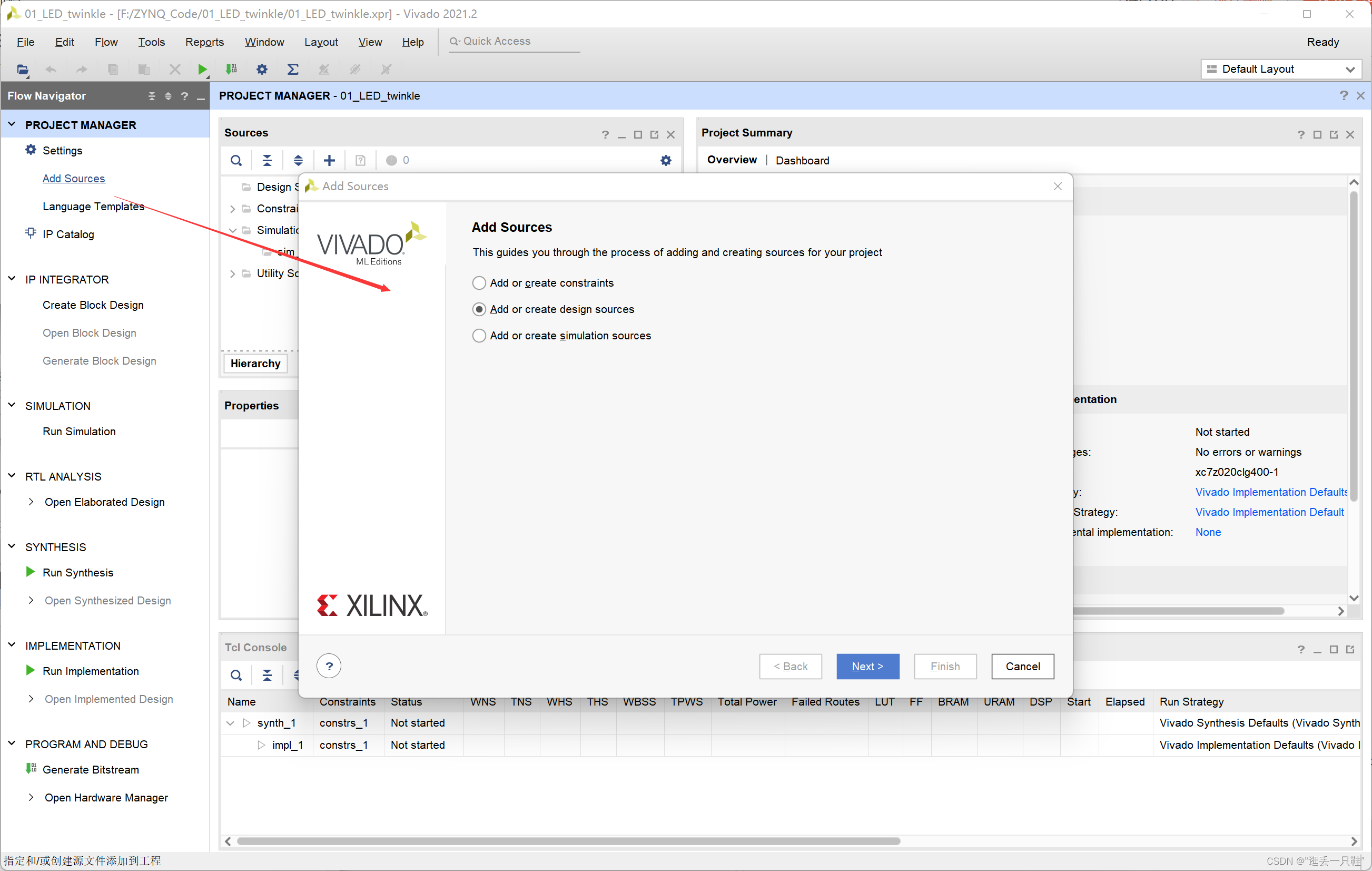Click the Tcl Console collapse-all icon
The height and width of the screenshot is (871, 1372).
pos(267,676)
